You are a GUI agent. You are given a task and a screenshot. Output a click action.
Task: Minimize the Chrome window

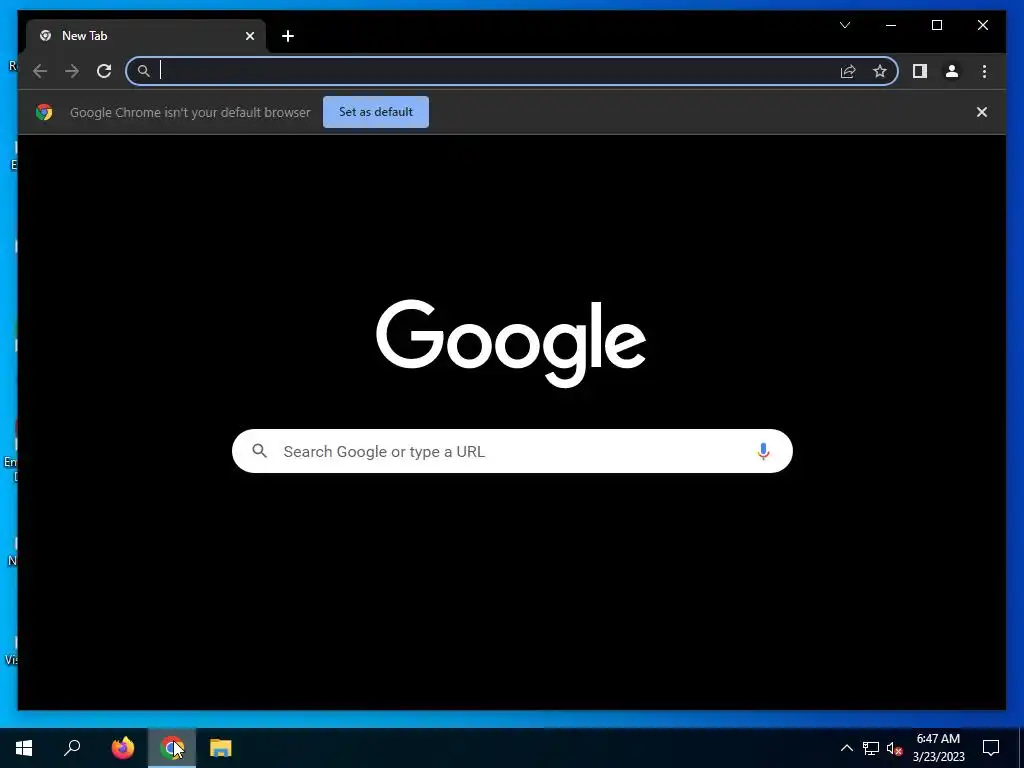click(891, 25)
